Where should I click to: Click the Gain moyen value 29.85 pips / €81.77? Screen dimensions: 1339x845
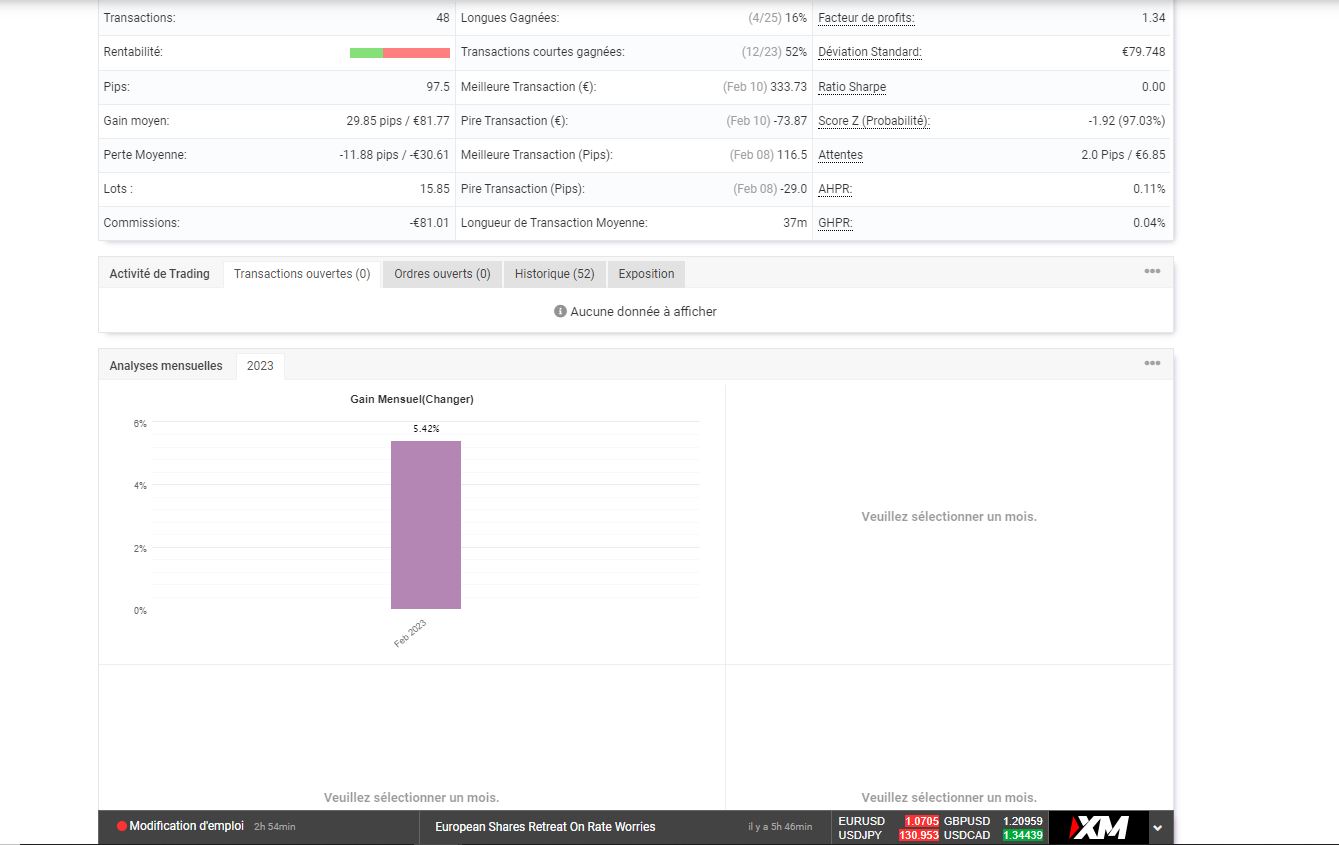[398, 121]
